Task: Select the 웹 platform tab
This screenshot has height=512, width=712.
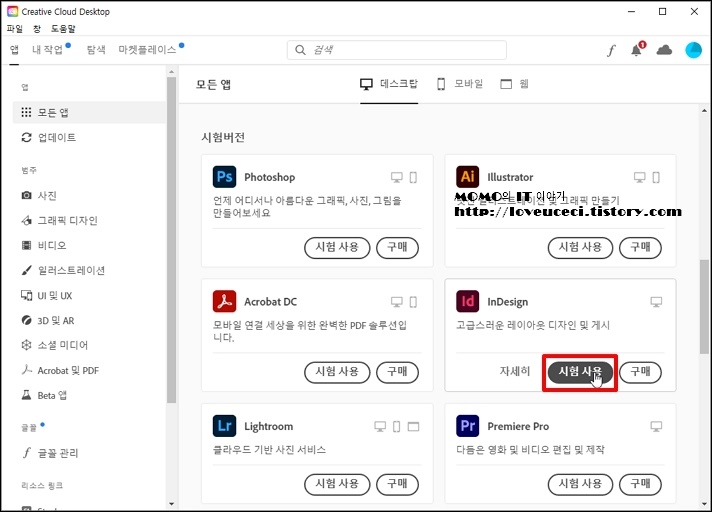Action: (514, 84)
